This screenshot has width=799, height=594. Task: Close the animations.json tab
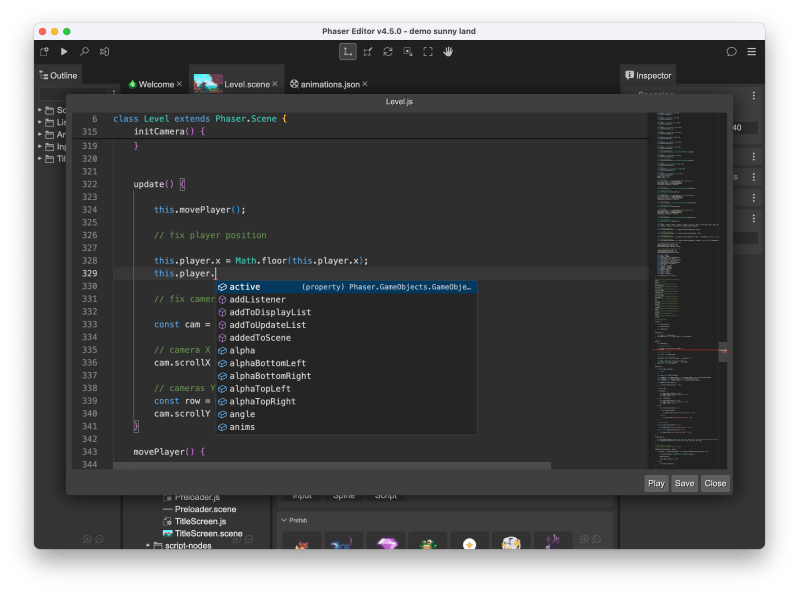(x=365, y=84)
